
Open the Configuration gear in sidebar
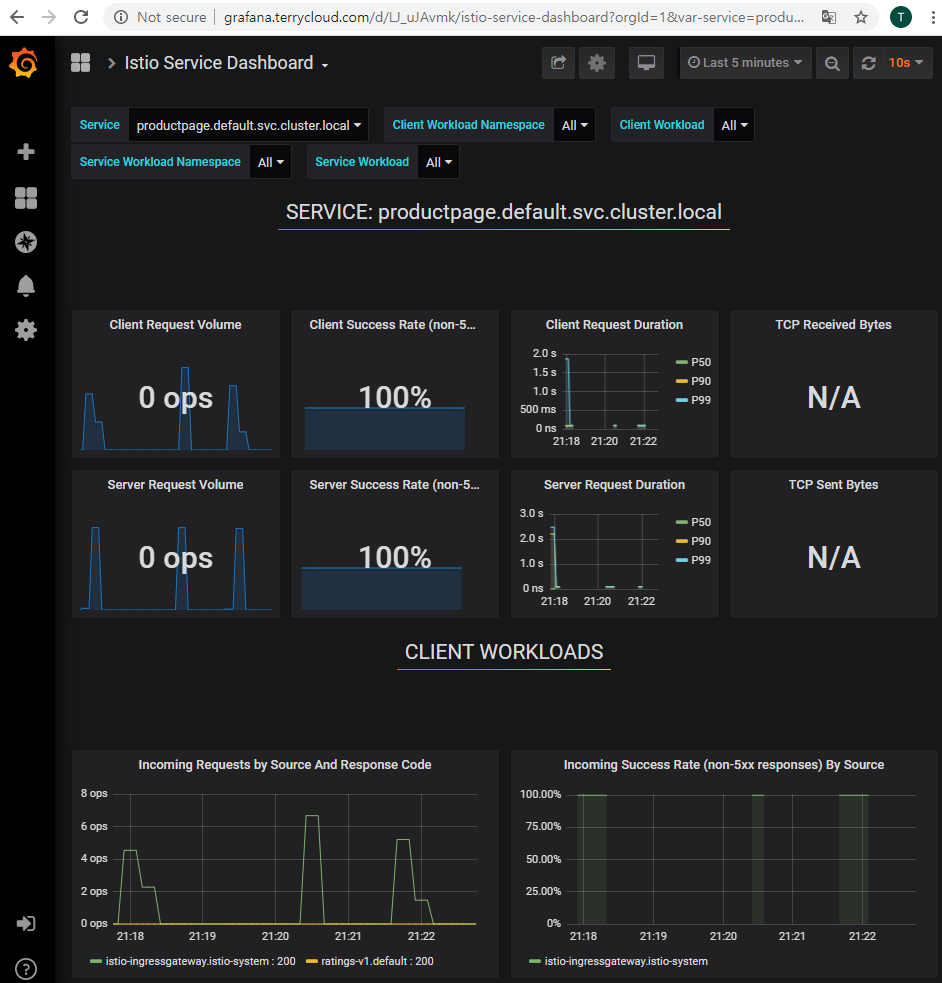(26, 330)
